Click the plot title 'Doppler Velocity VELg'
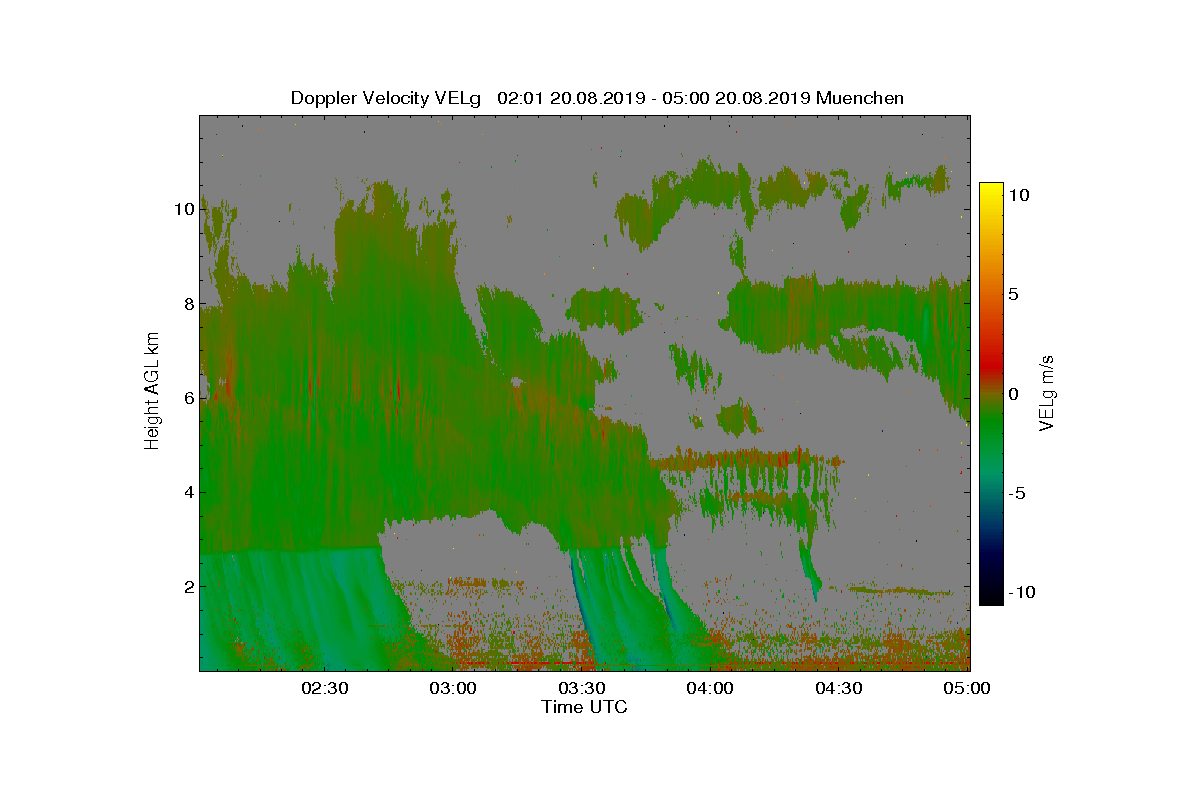 tap(386, 98)
